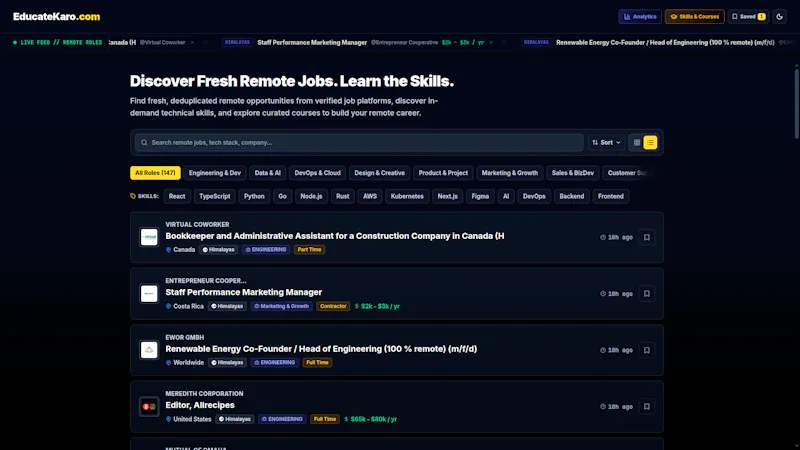Select the AWS skill chip

[x=370, y=196]
